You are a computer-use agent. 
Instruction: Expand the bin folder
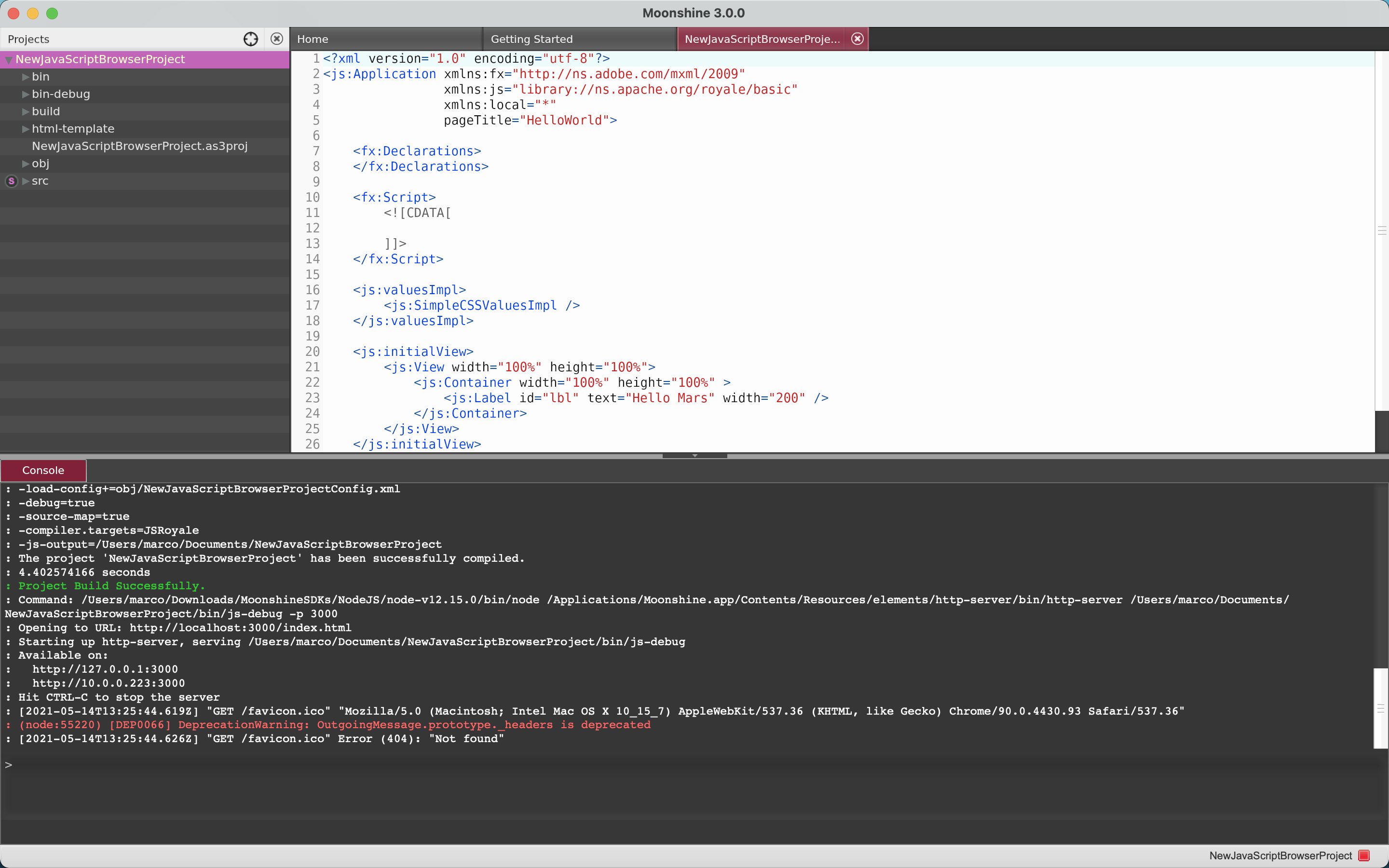[x=25, y=76]
